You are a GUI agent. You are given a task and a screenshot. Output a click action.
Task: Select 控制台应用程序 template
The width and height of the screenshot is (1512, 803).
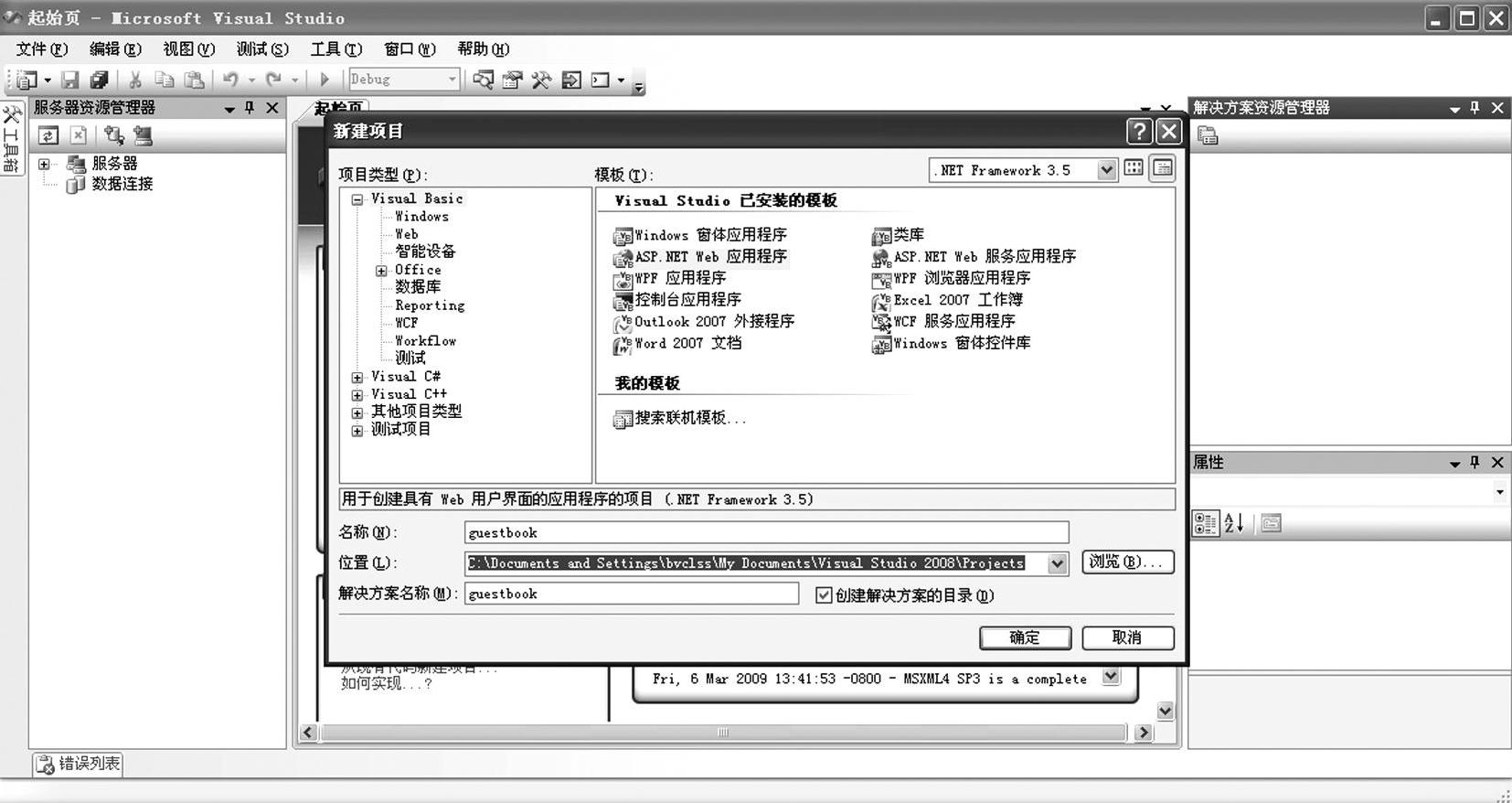point(677,300)
